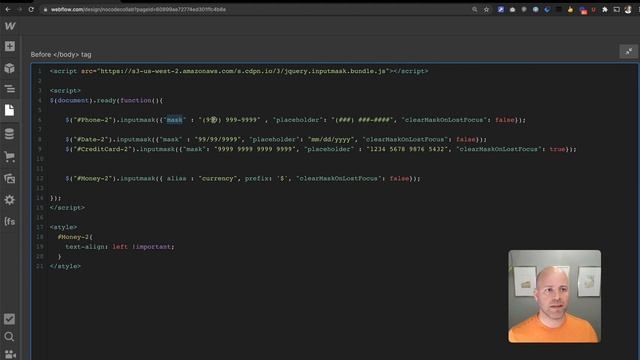Open the video tutorials camera icon

point(10,354)
